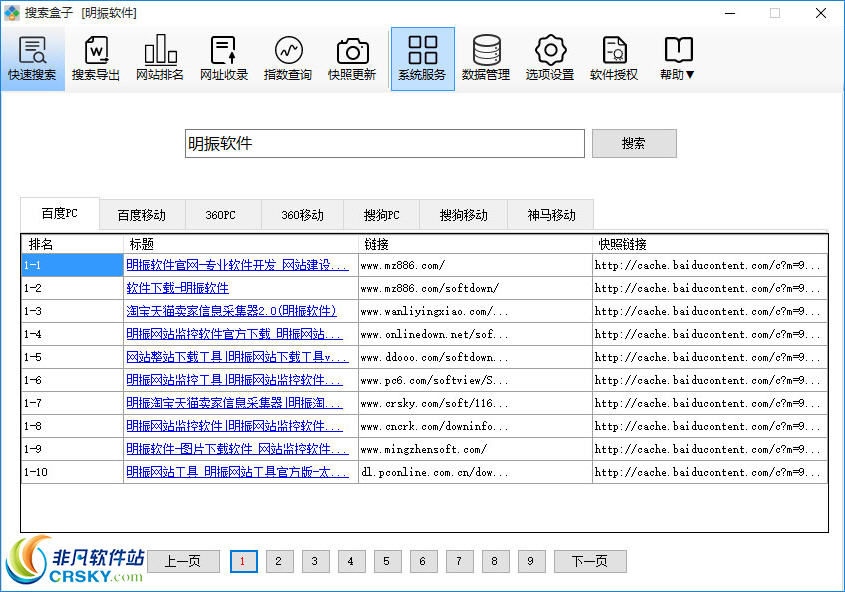Click URL cell dl.pconline.com.cn/dow...
The image size is (845, 592).
[475, 472]
